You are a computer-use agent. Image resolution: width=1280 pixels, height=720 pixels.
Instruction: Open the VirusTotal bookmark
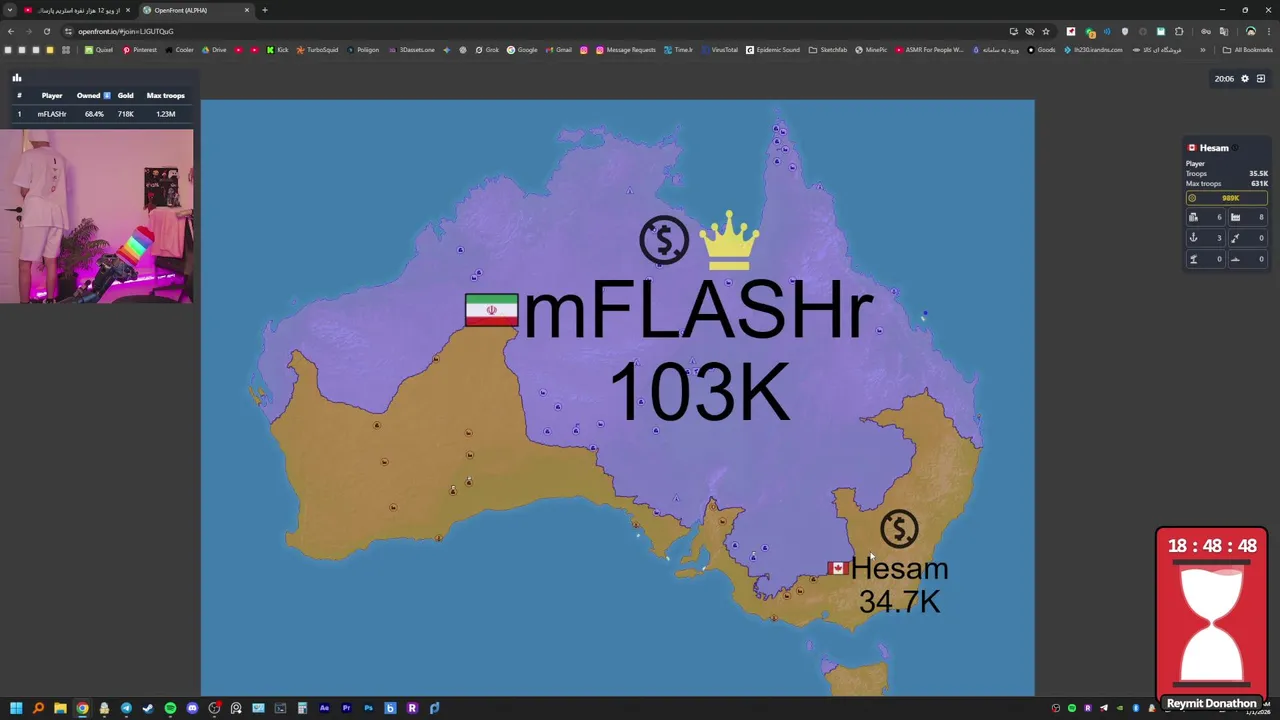pos(719,50)
